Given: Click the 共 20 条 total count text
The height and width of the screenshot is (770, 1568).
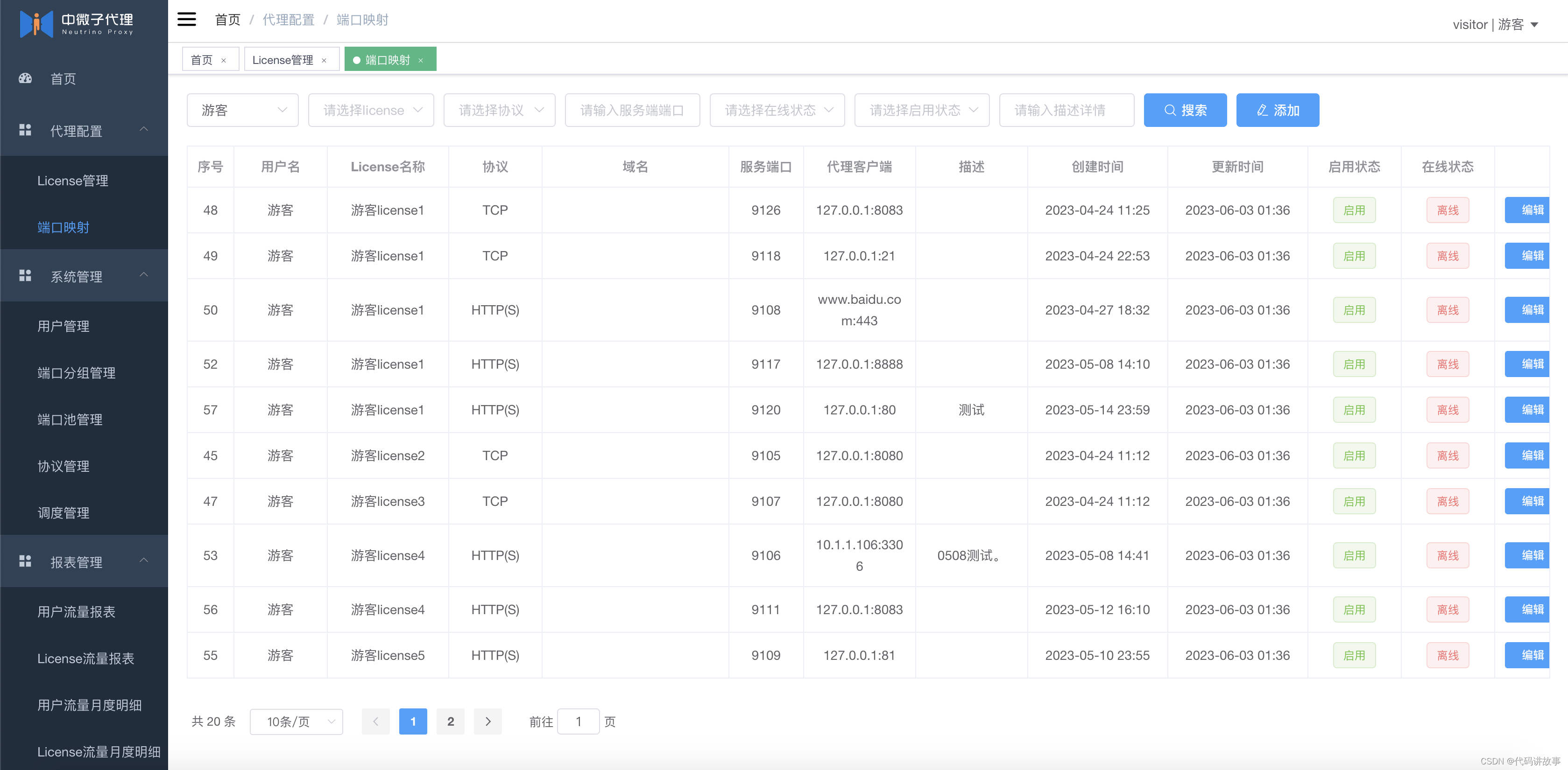Looking at the screenshot, I should [x=213, y=721].
